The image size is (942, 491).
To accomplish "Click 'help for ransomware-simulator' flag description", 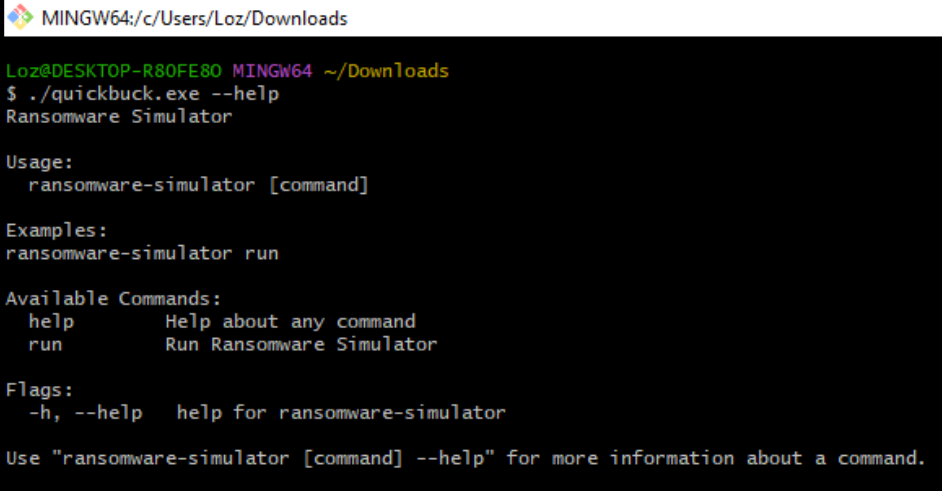I will [341, 413].
